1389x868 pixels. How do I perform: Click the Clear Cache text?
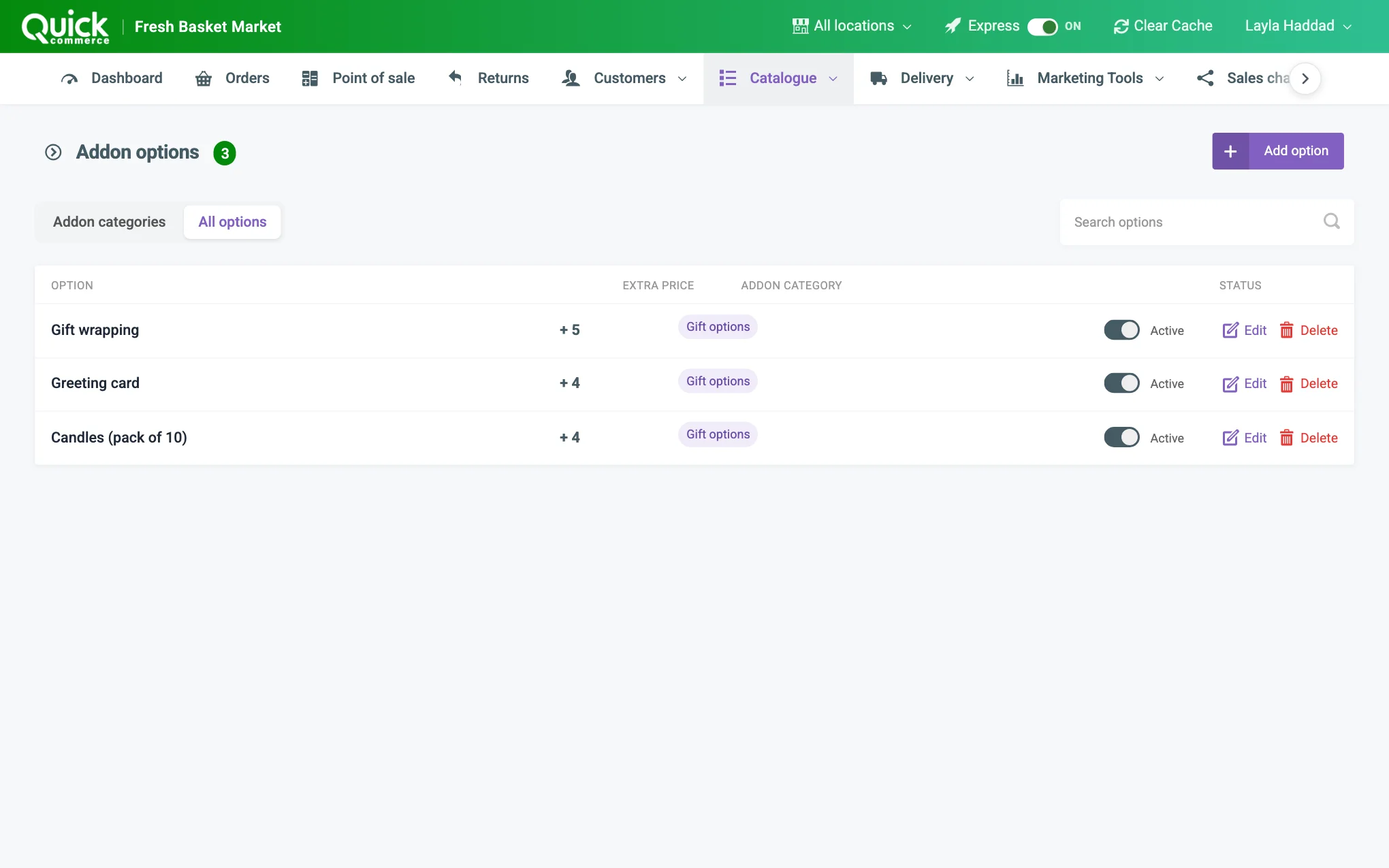click(x=1172, y=26)
